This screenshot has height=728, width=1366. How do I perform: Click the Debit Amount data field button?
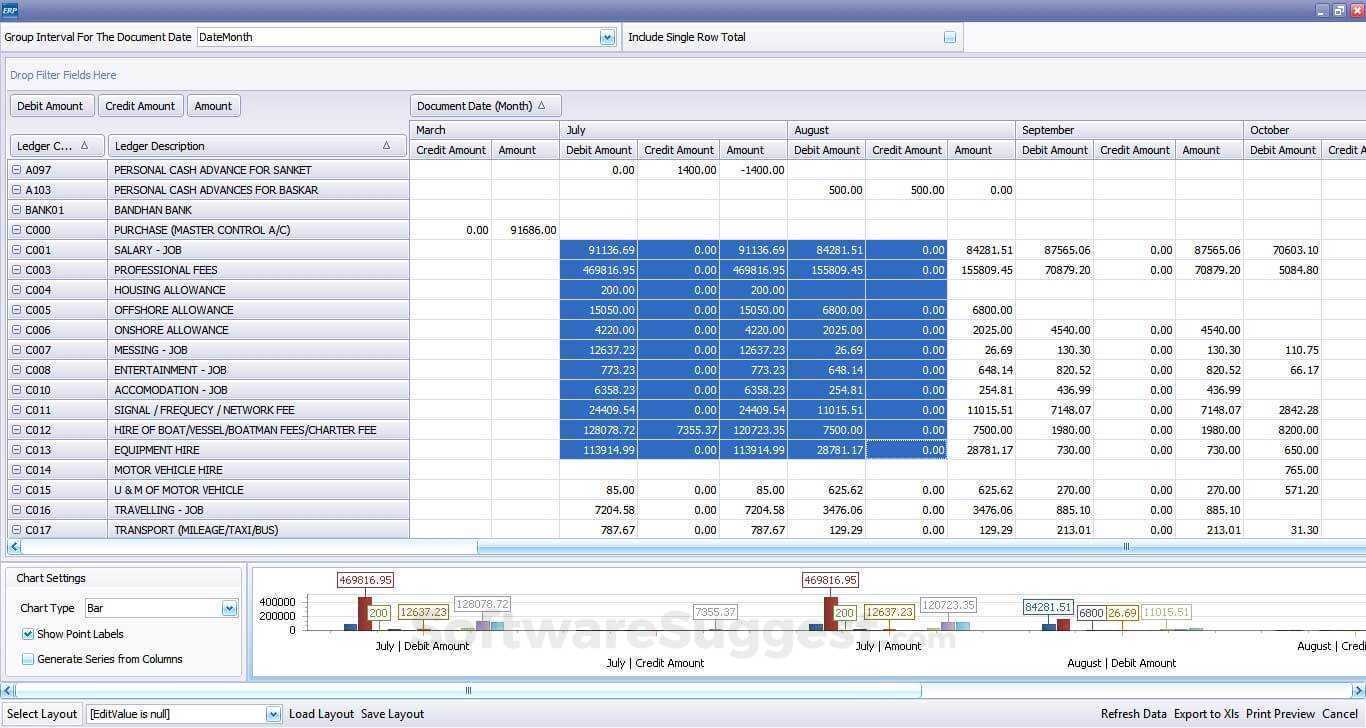point(52,106)
